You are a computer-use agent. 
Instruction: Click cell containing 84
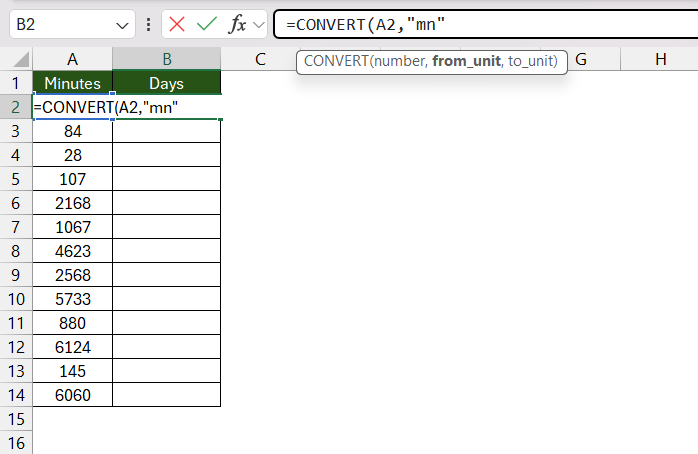click(73, 131)
